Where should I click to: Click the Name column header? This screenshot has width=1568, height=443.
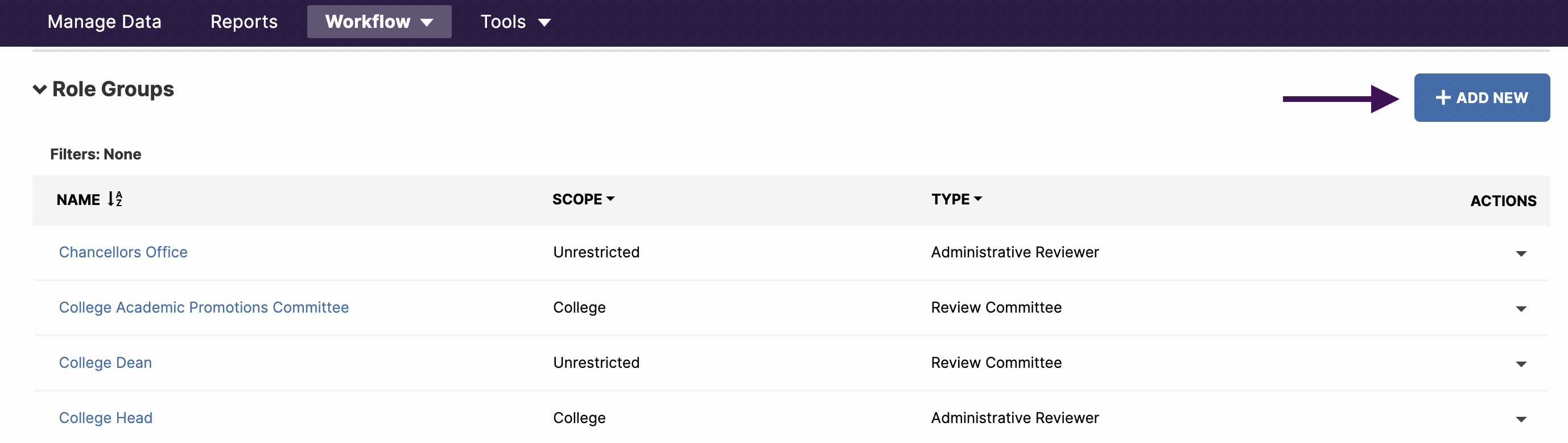point(78,200)
